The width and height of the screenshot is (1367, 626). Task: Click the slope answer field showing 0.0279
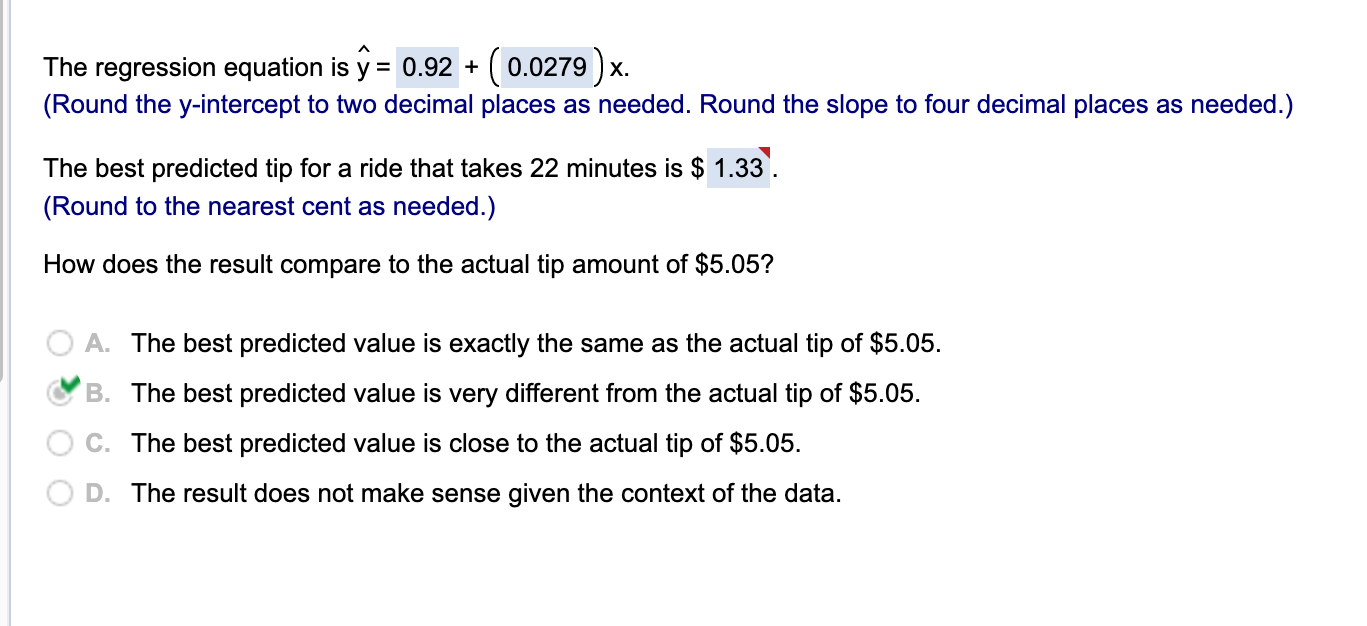pyautogui.click(x=548, y=66)
